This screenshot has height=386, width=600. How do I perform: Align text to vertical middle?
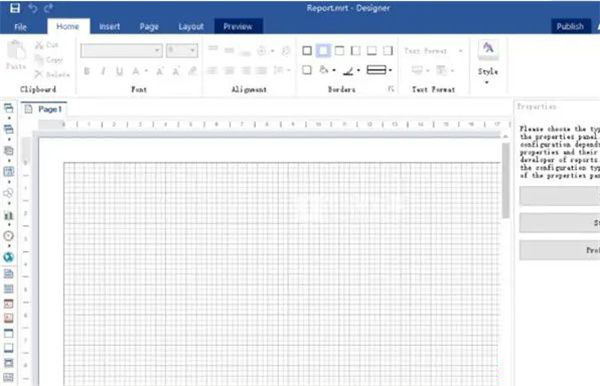coord(229,50)
